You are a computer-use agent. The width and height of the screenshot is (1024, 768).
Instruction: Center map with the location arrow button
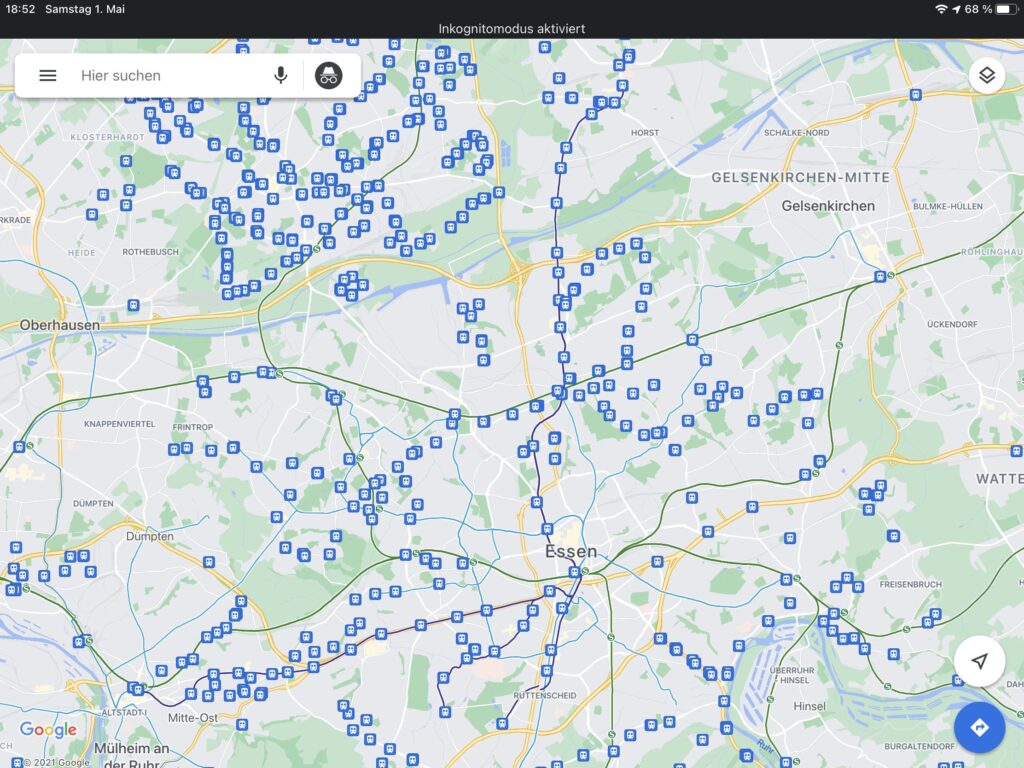tap(979, 662)
